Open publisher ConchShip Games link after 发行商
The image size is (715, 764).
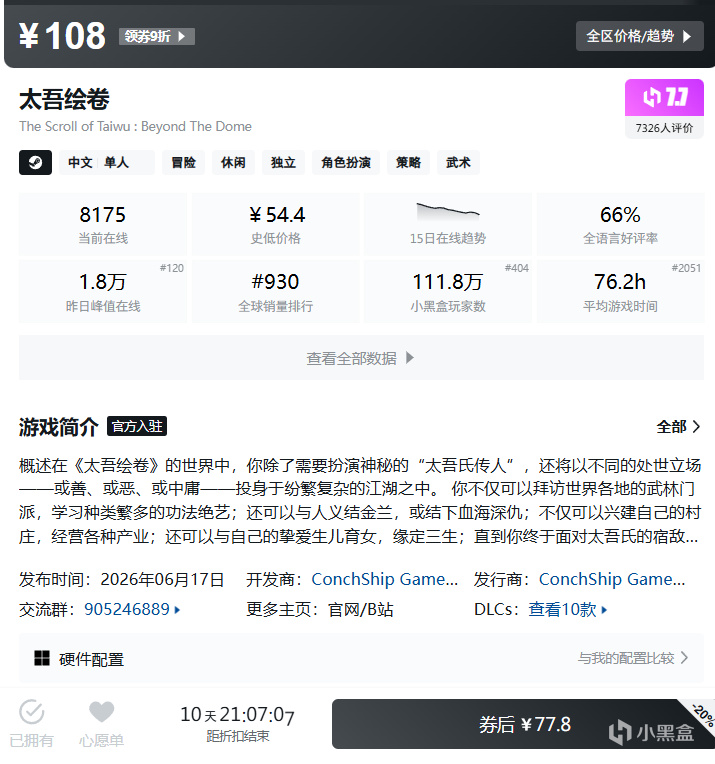click(612, 579)
